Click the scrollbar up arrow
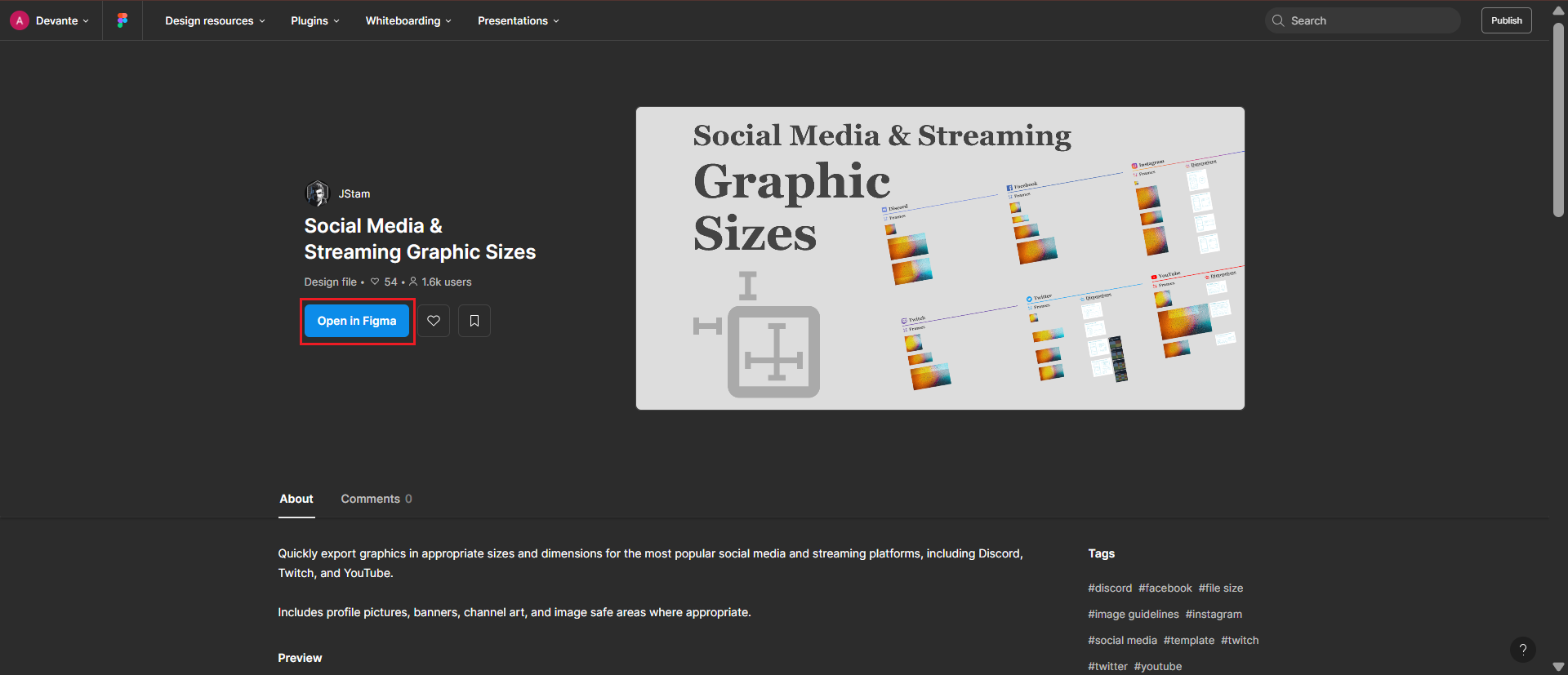 pyautogui.click(x=1558, y=11)
